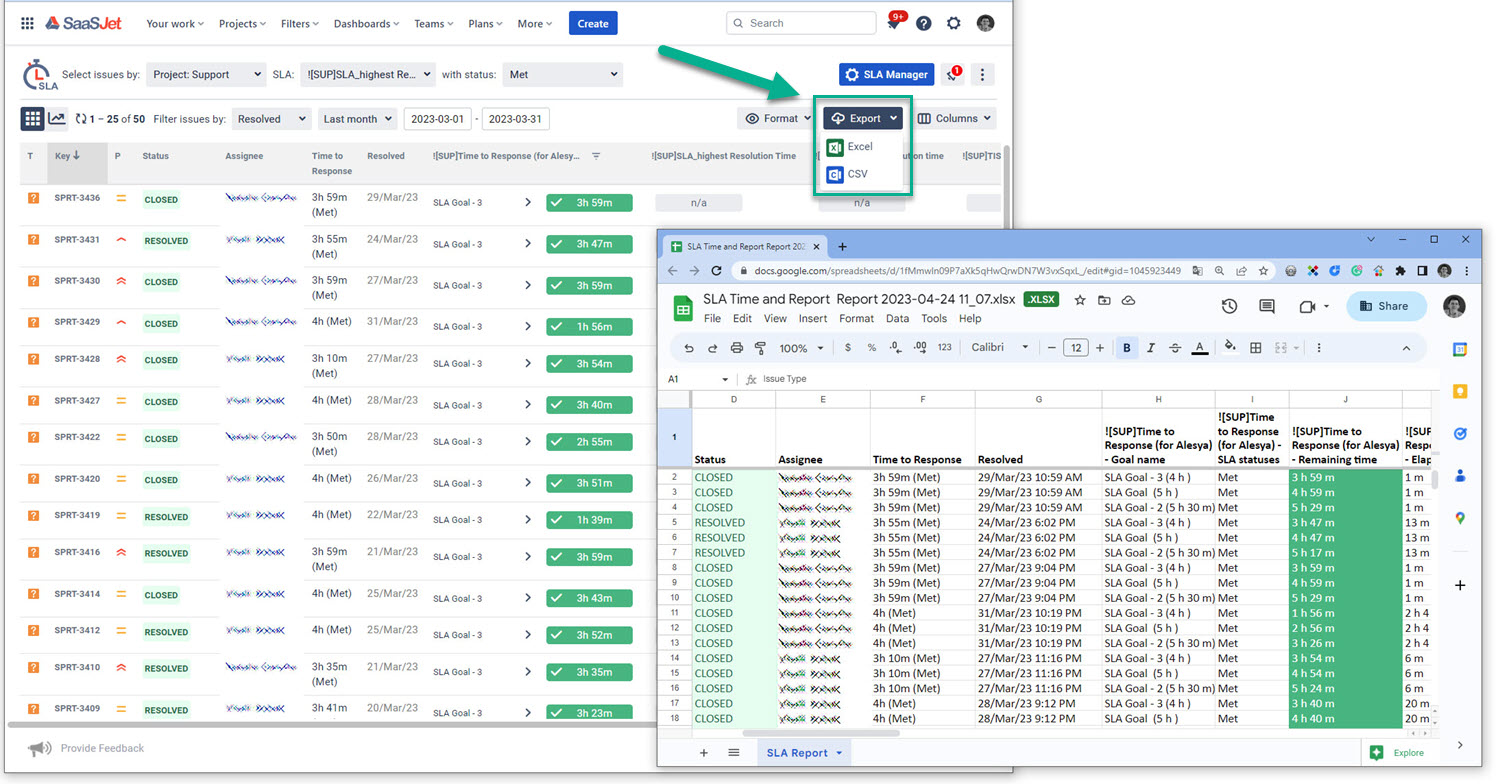Click the Undo icon in Sheets
Viewport: 1500px width, 784px height.
tap(688, 347)
